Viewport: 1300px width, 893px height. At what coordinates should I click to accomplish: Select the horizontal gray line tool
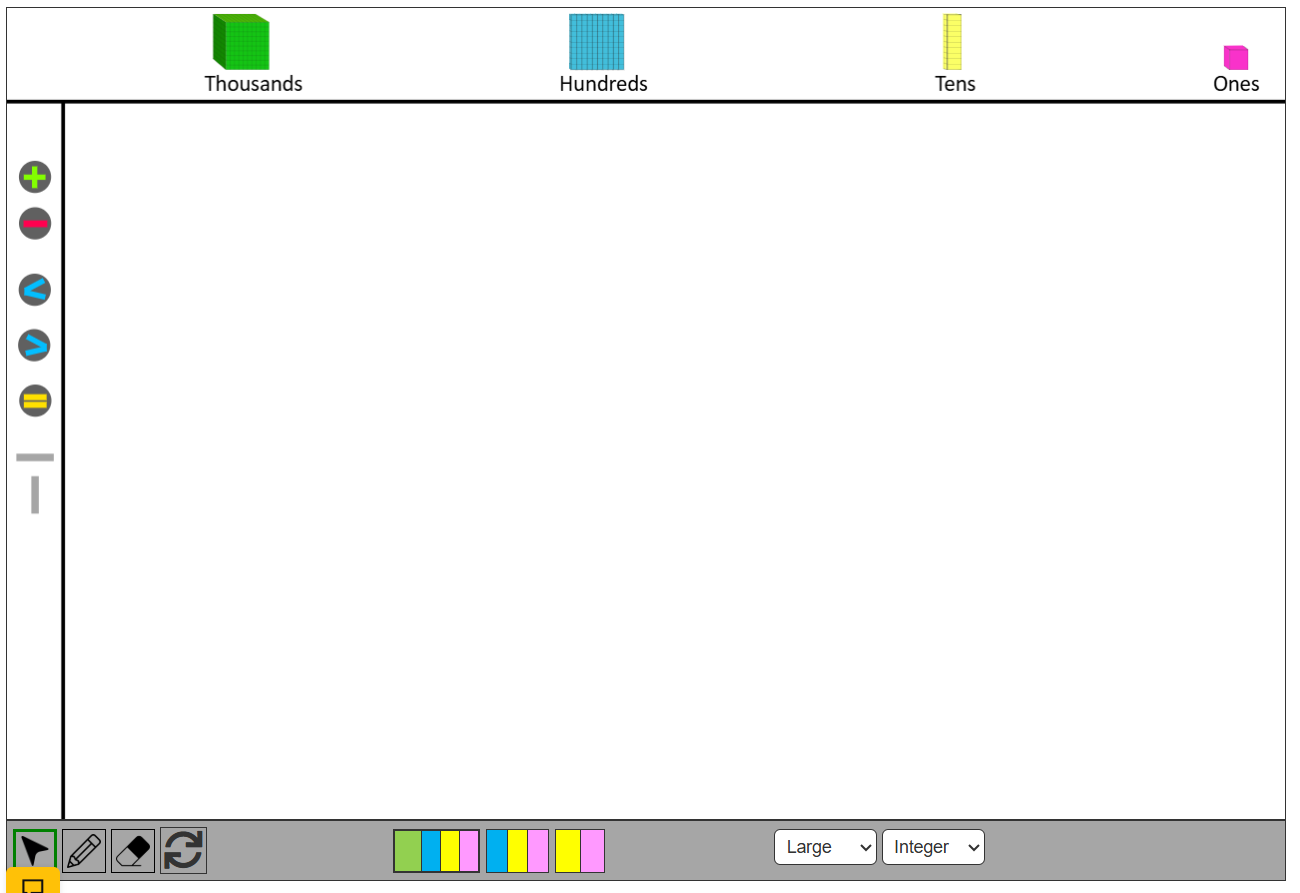click(35, 457)
